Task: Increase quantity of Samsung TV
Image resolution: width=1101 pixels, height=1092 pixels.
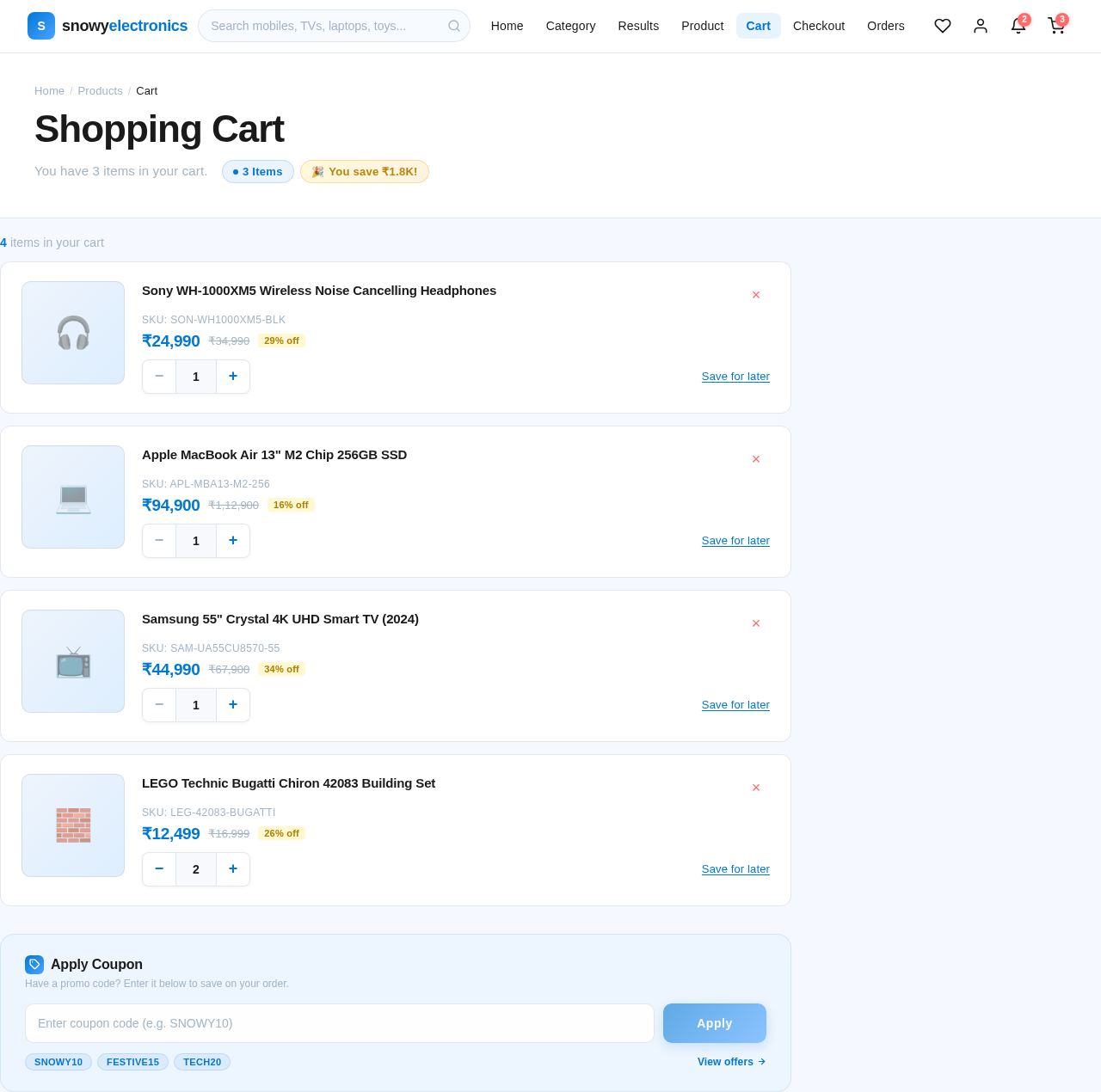Action: point(233,705)
